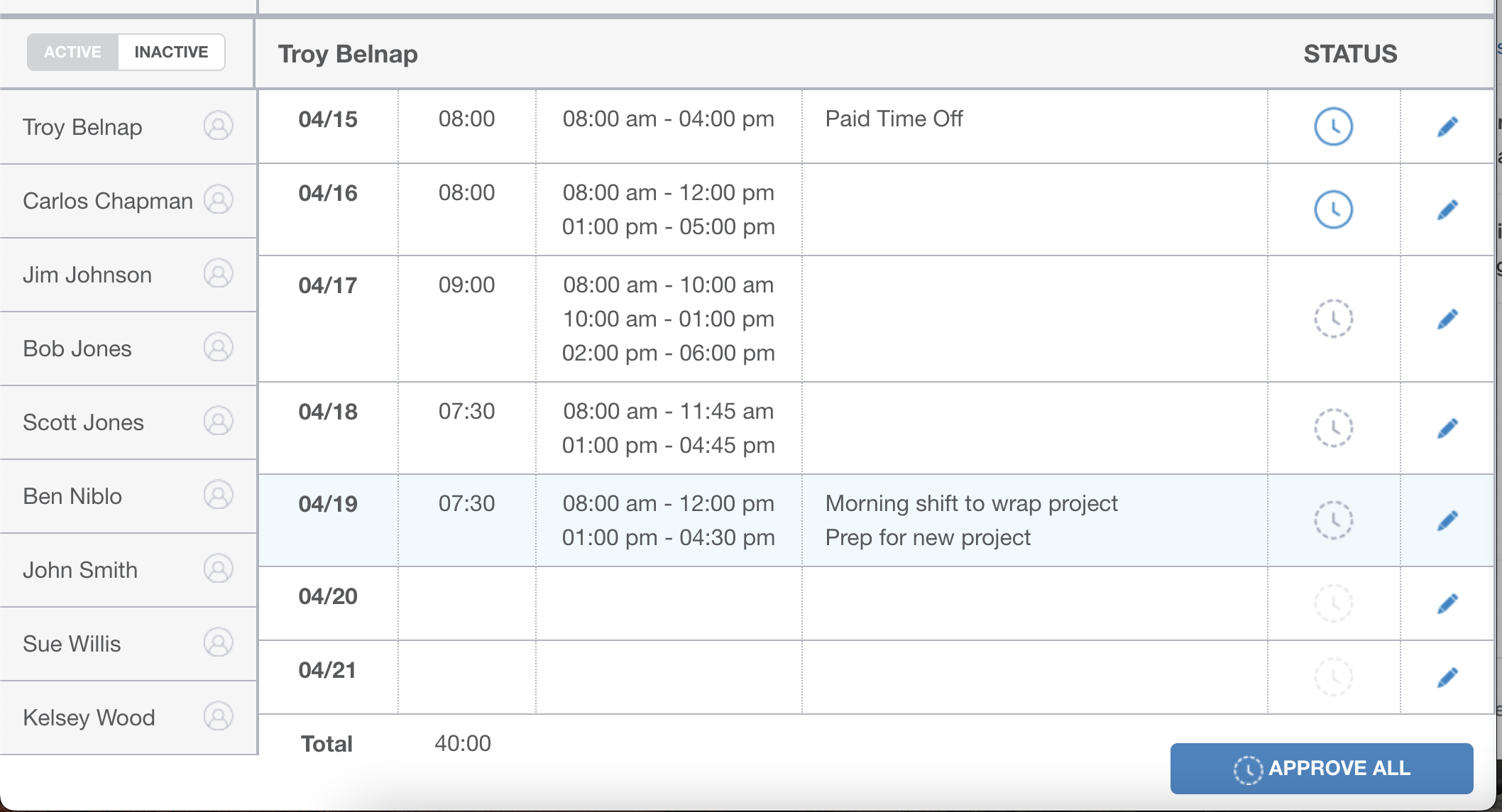The image size is (1502, 812).
Task: Approve the 04/18 entry via its clock icon
Action: 1334,428
